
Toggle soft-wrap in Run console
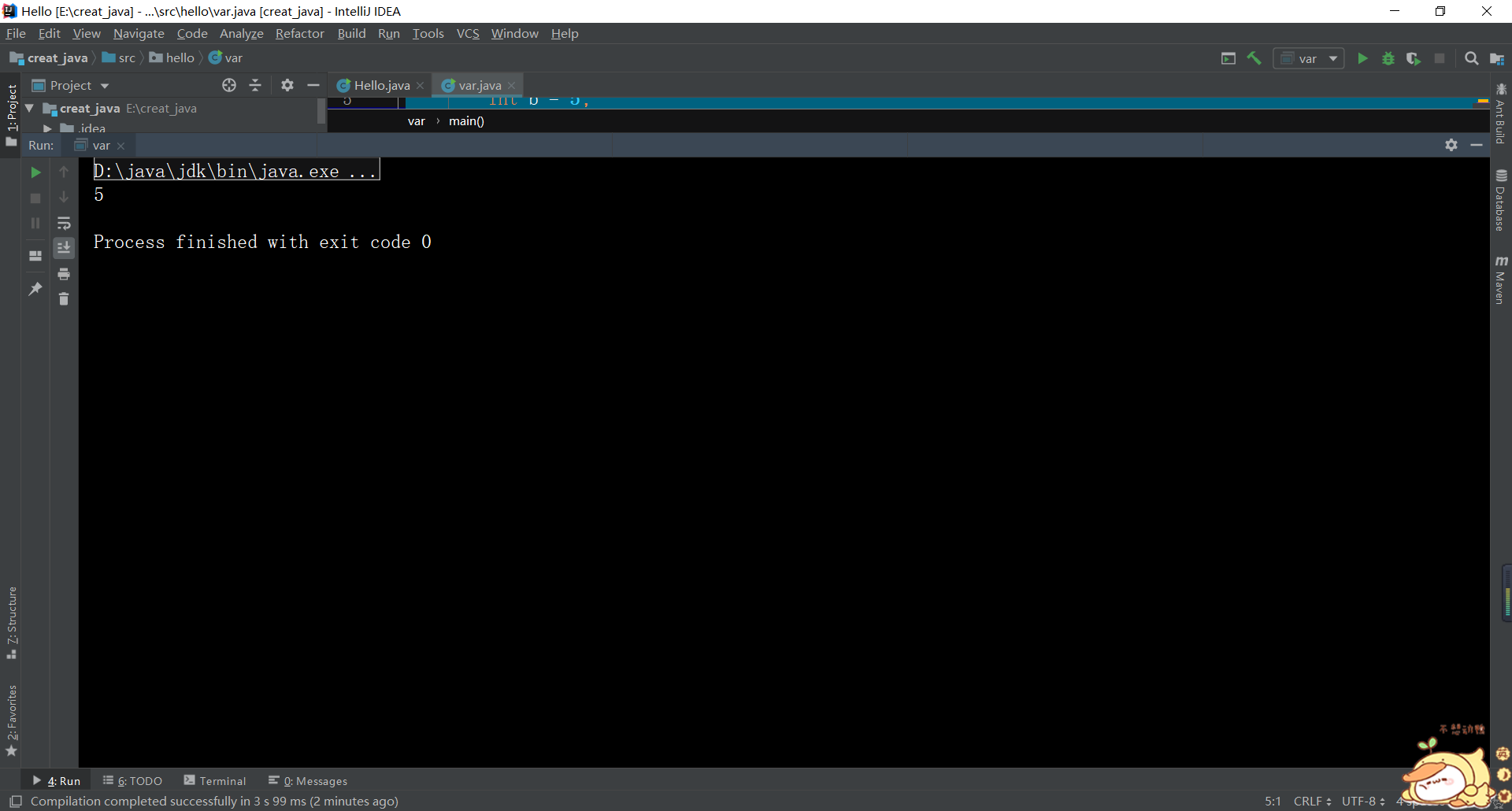pyautogui.click(x=64, y=224)
